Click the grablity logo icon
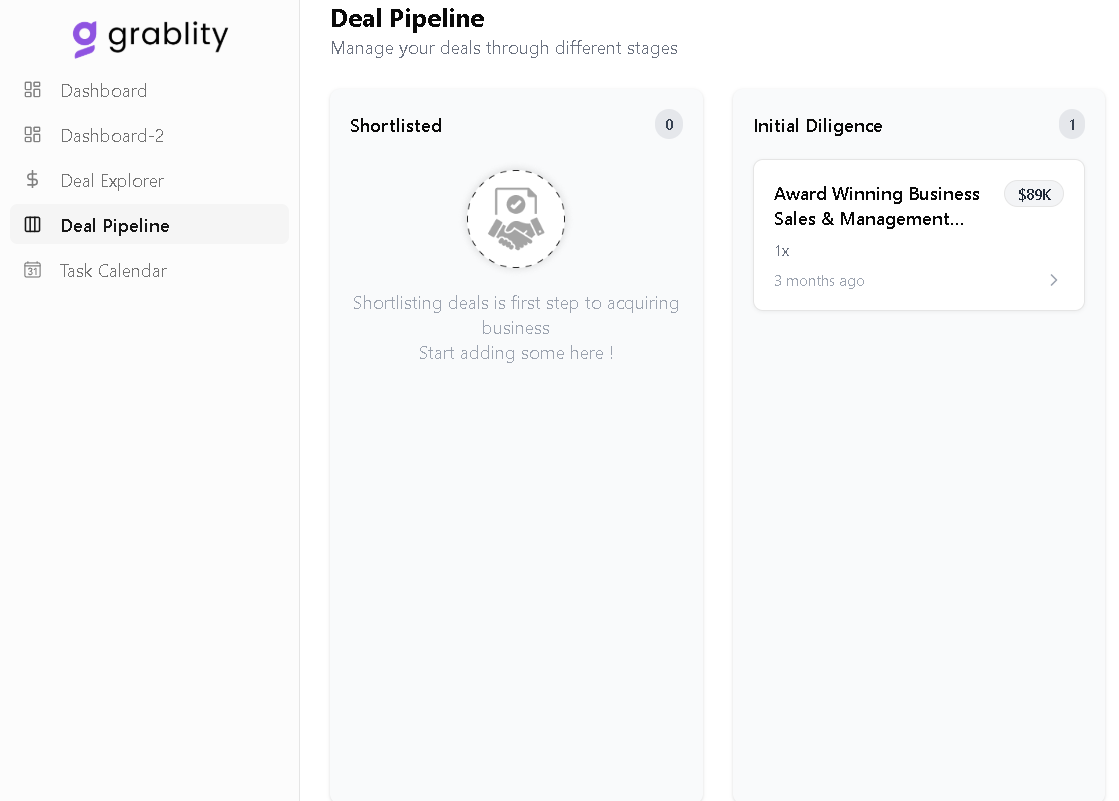 point(85,39)
